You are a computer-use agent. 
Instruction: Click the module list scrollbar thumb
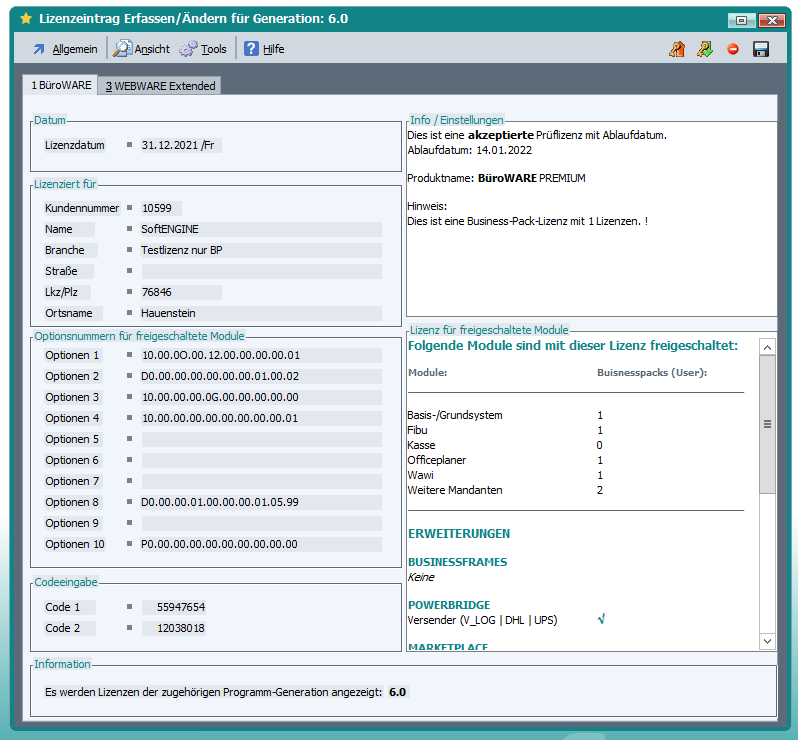pyautogui.click(x=767, y=424)
